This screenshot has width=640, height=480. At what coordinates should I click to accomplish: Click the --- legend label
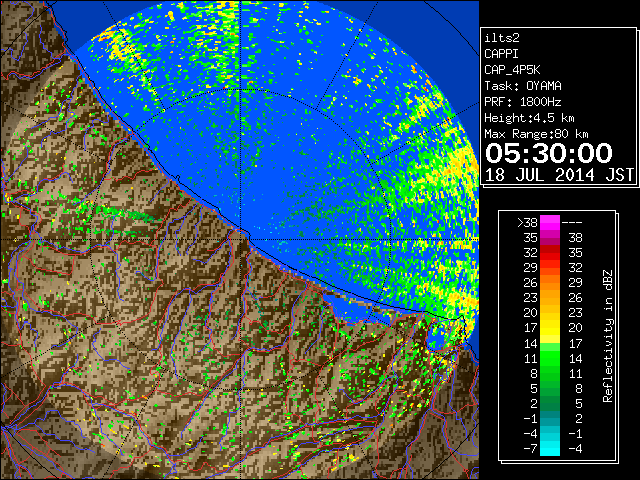pyautogui.click(x=572, y=223)
